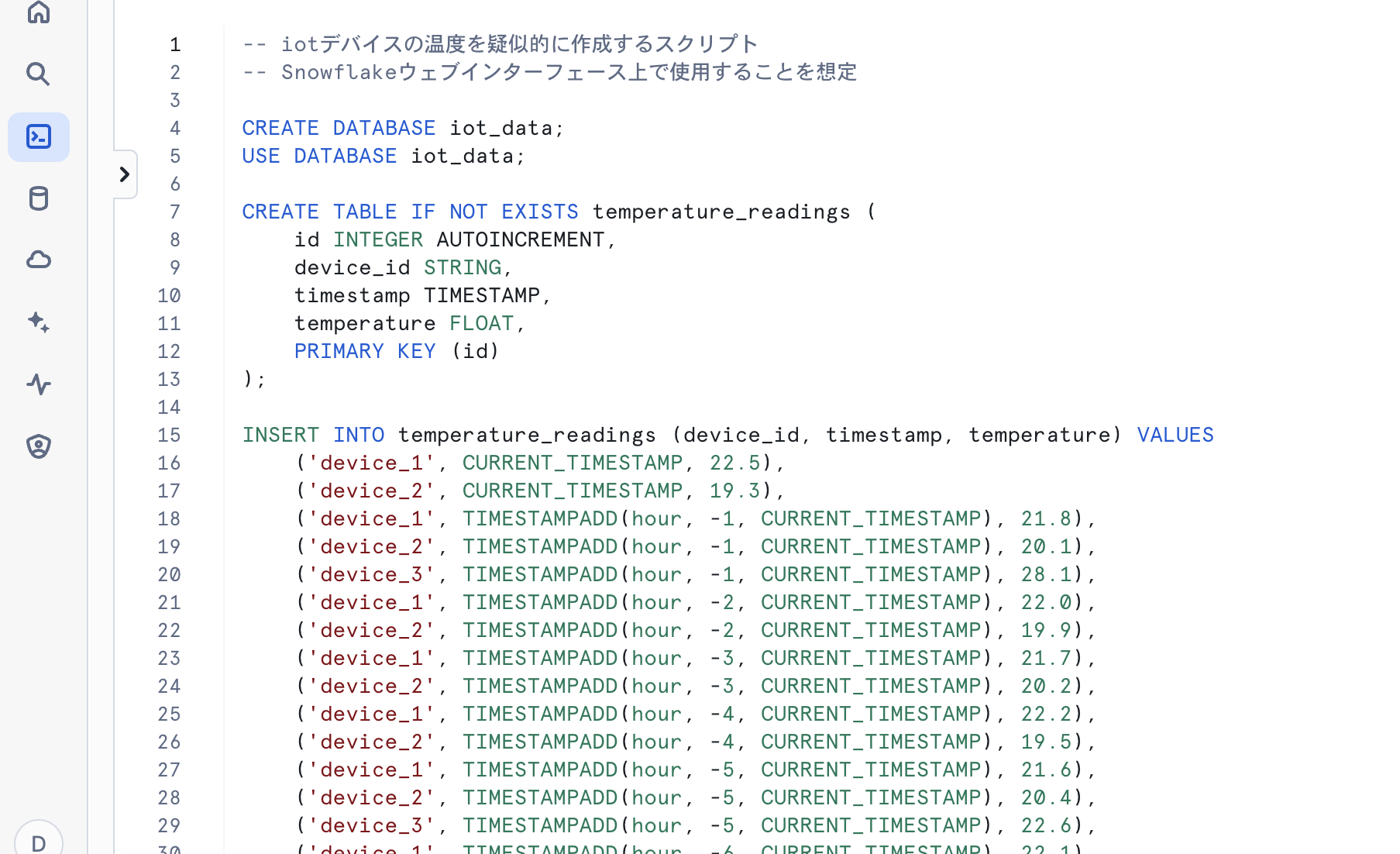Open the AI sparkles icon
Viewport: 1400px width, 854px height.
pyautogui.click(x=38, y=322)
